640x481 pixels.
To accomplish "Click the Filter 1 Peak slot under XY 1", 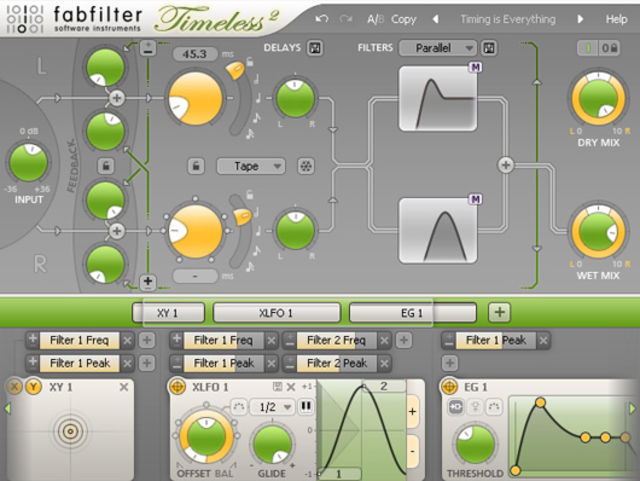I will (x=80, y=363).
